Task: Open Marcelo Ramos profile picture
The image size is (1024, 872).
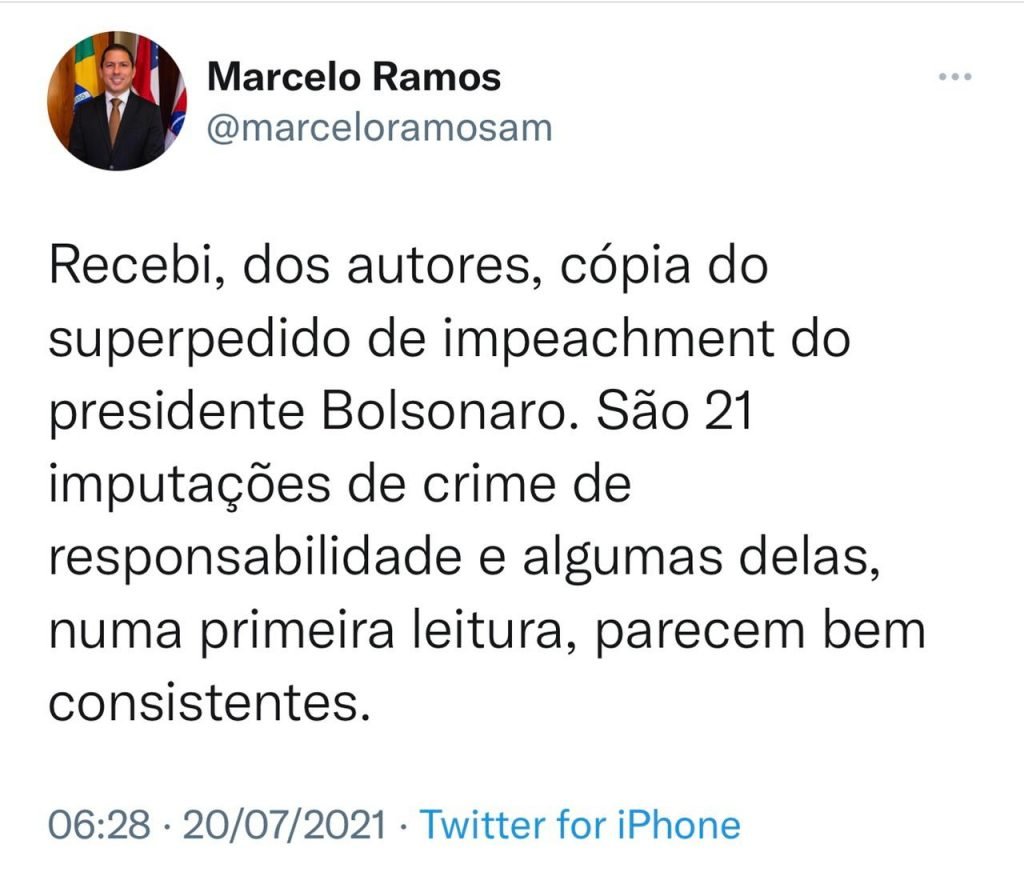Action: [117, 101]
